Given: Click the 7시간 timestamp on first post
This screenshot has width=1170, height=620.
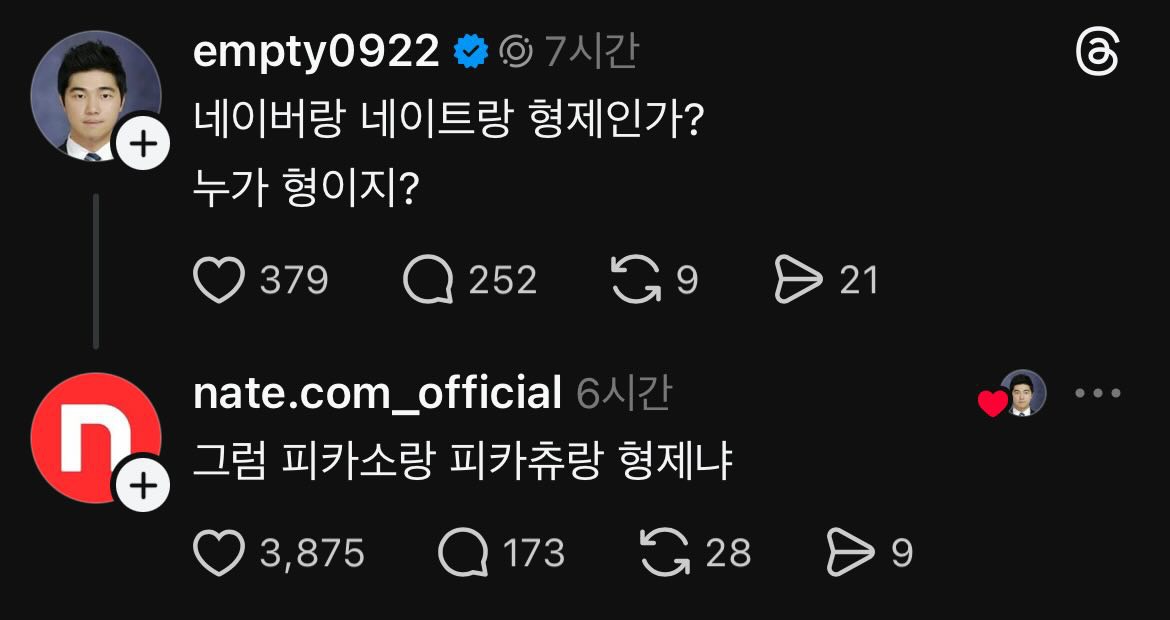Looking at the screenshot, I should 591,52.
